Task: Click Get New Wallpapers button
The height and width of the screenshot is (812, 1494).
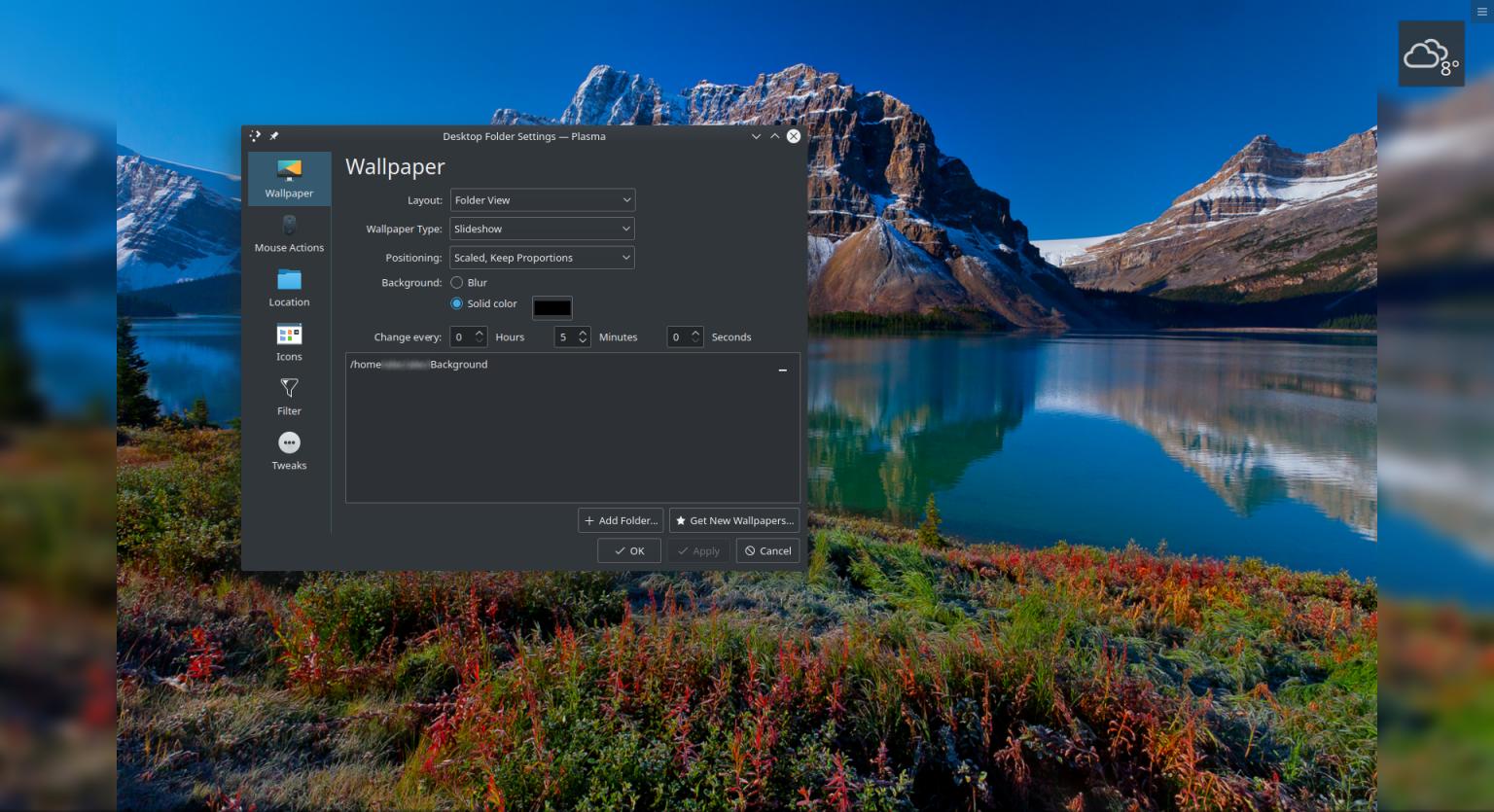Action: (x=734, y=521)
